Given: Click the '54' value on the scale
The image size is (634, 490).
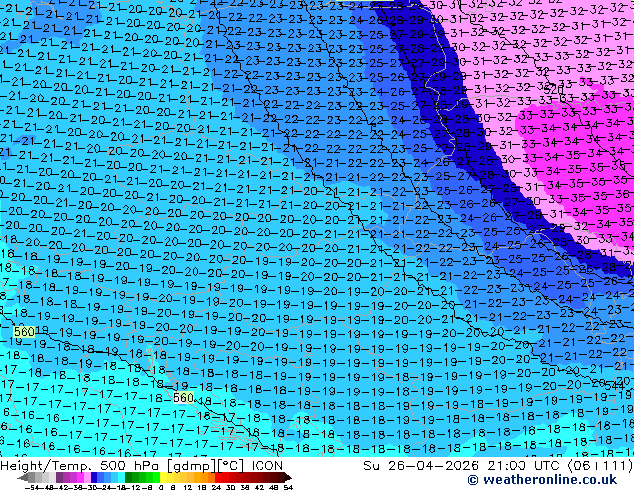Looking at the screenshot, I should (x=289, y=488).
